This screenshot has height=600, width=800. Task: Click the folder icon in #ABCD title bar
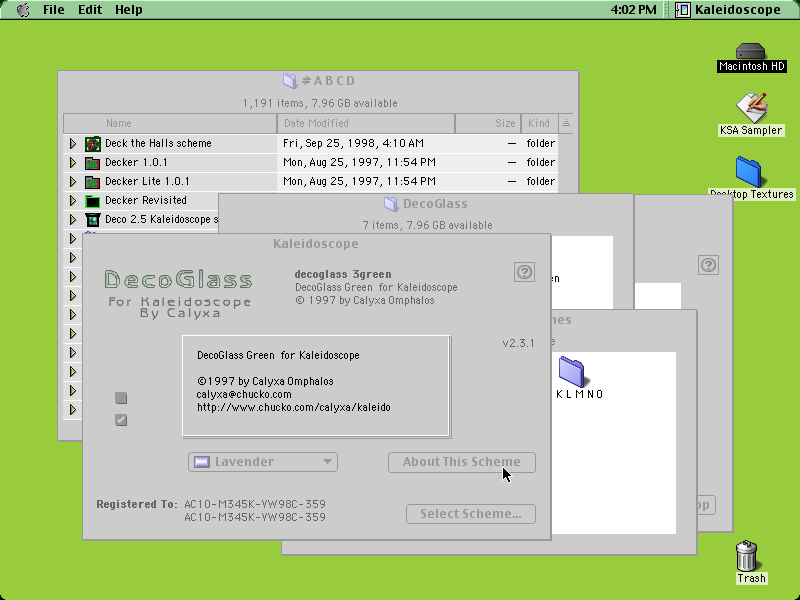[x=290, y=81]
